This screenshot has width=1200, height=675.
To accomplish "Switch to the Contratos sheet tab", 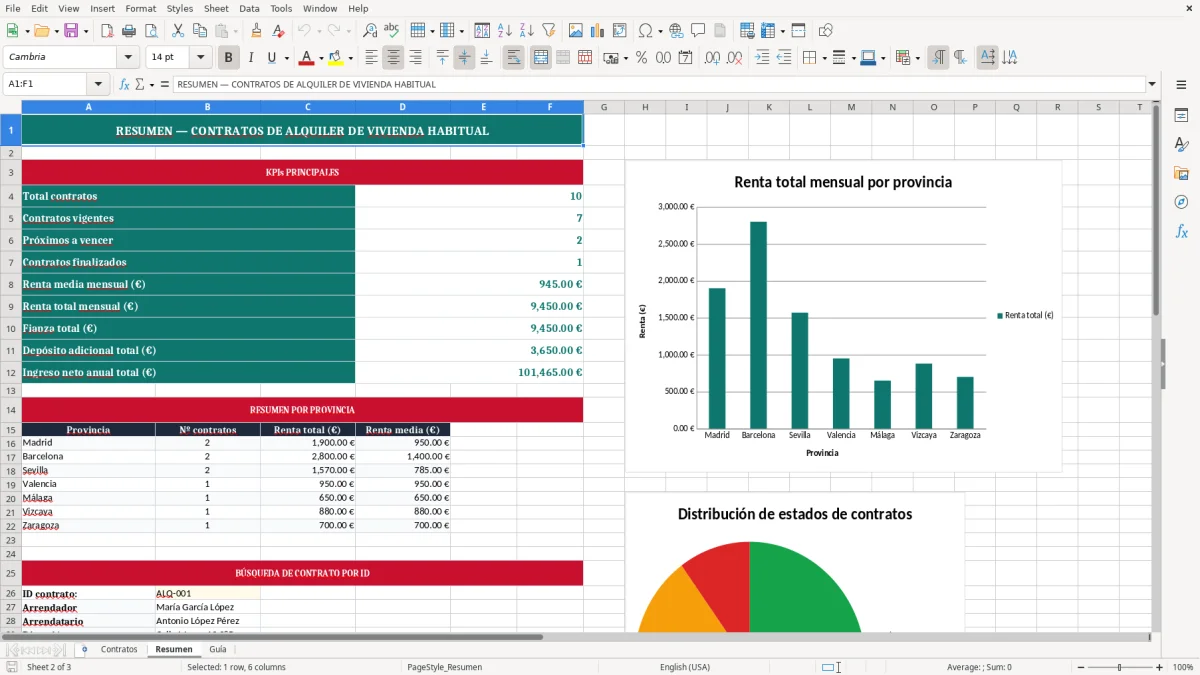I will click(119, 649).
